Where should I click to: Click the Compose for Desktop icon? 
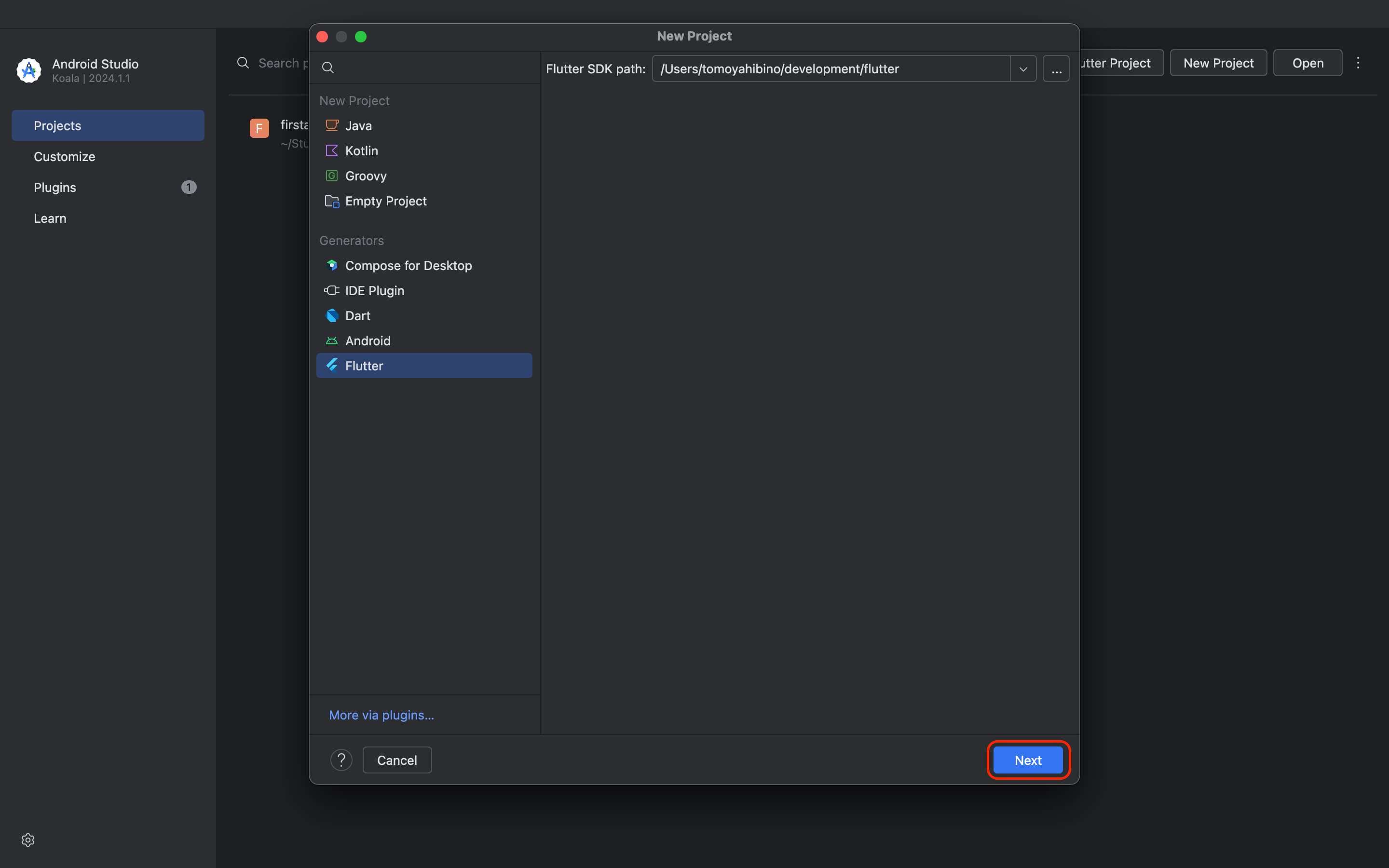click(332, 265)
